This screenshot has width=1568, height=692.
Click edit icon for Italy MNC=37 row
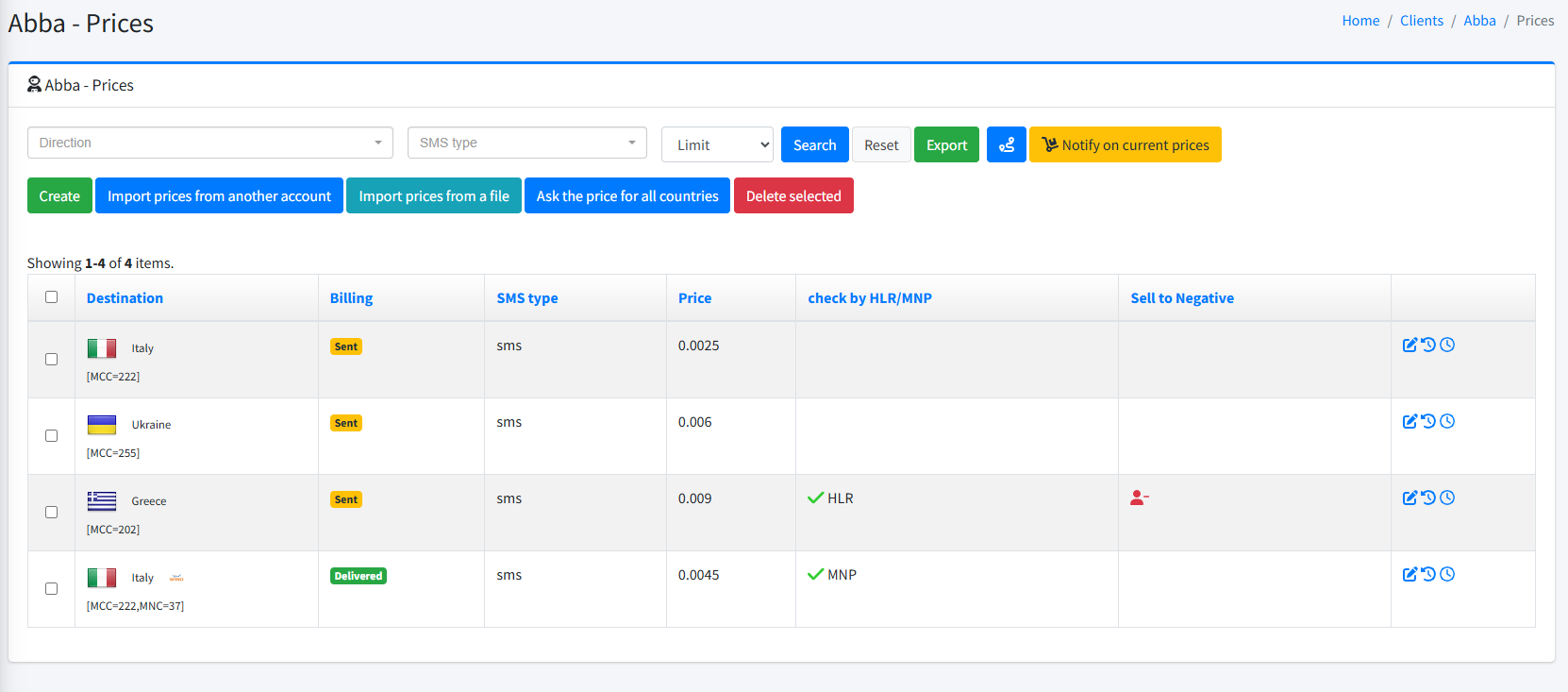coord(1410,575)
